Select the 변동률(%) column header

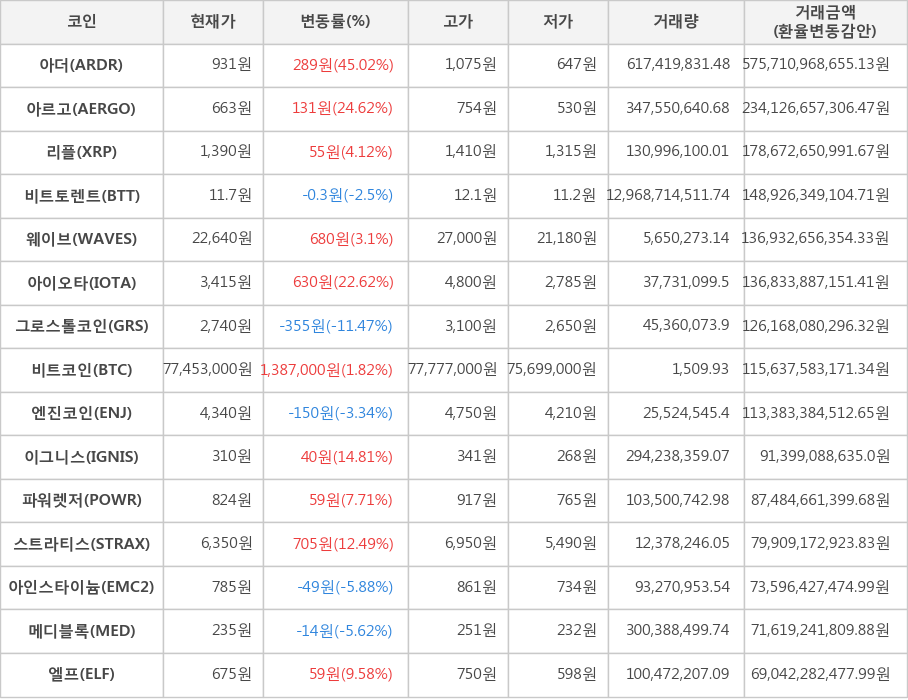(x=335, y=22)
